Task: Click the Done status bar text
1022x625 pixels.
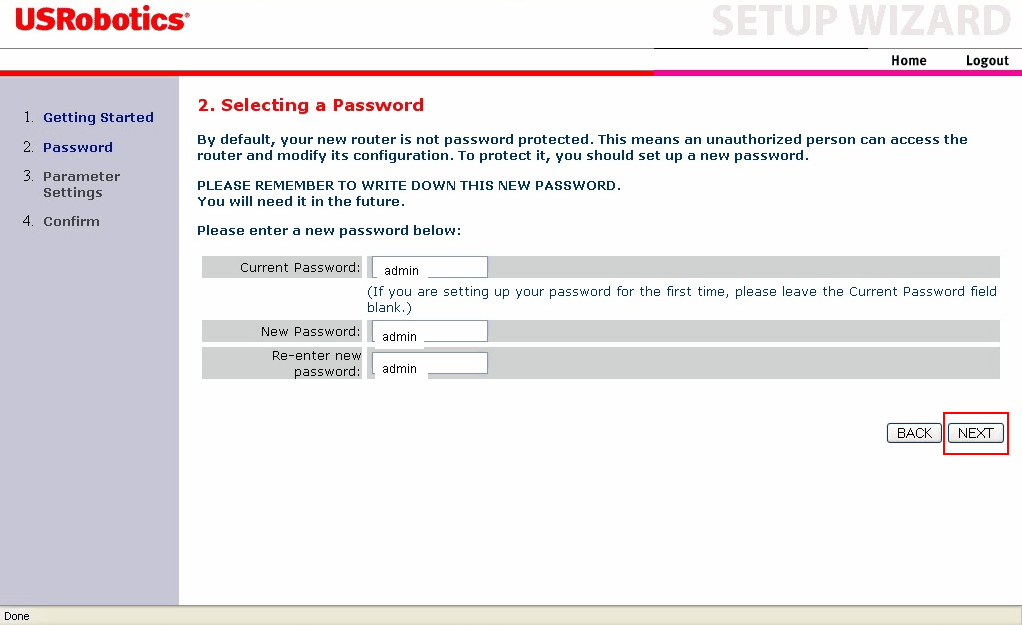Action: [17, 616]
